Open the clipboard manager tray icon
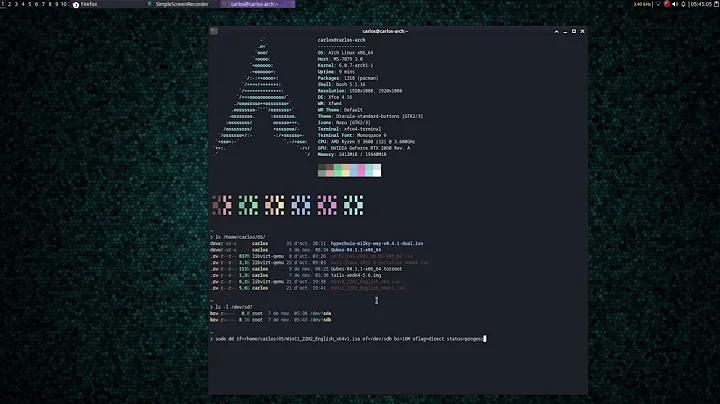Viewport: 720px width, 404px height. coord(717,4)
